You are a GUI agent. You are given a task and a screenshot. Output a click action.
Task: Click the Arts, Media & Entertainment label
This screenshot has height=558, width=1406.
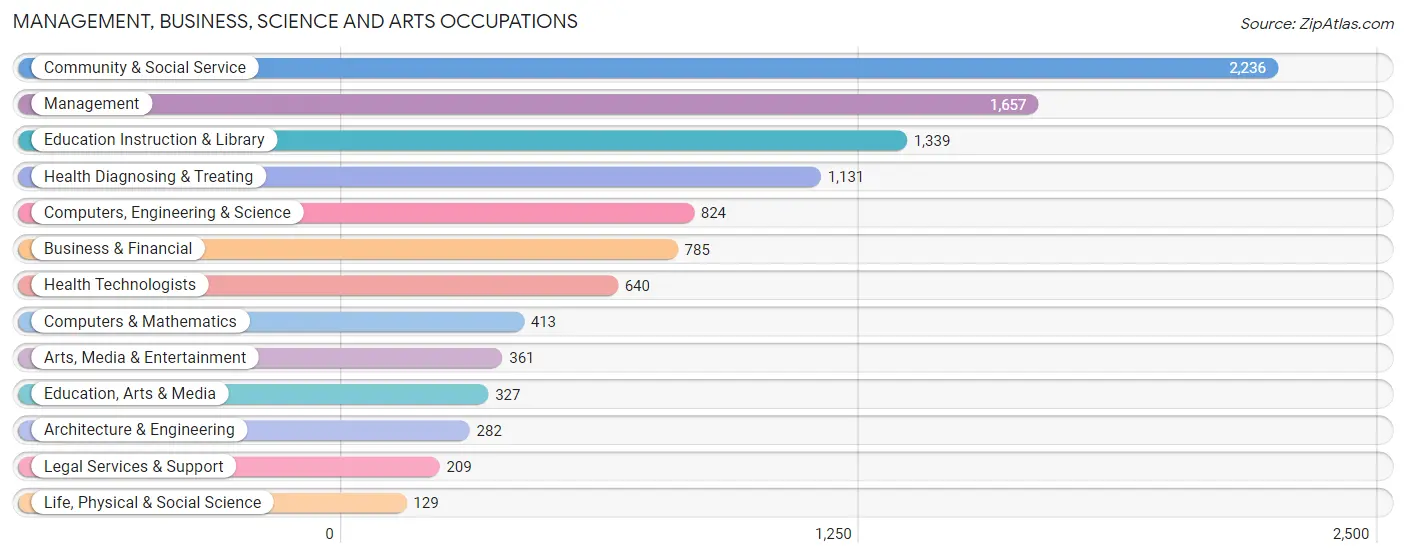(x=145, y=358)
